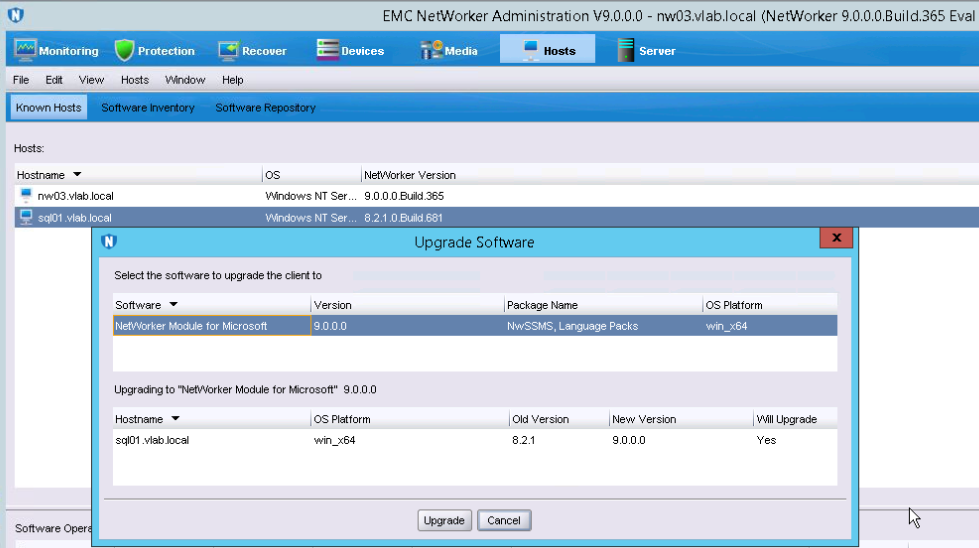Select the nw03.vlab.local host row
The width and height of the screenshot is (979, 548).
tap(496, 196)
